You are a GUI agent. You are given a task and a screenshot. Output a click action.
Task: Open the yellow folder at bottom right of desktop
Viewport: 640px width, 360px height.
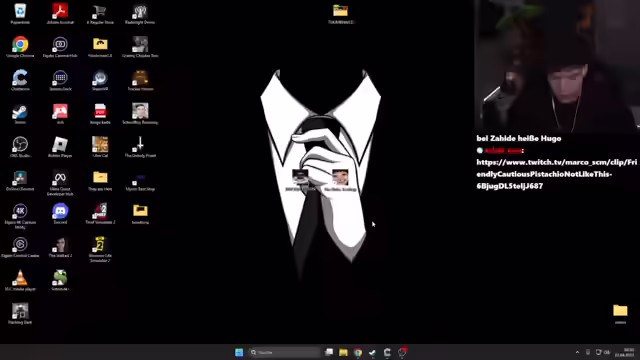click(x=620, y=314)
